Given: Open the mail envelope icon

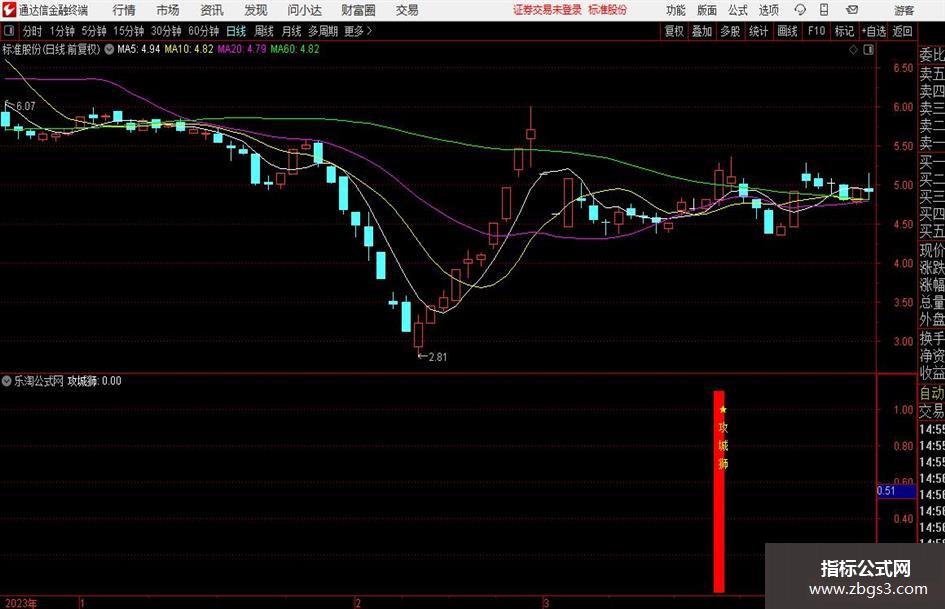Looking at the screenshot, I should [x=852, y=10].
